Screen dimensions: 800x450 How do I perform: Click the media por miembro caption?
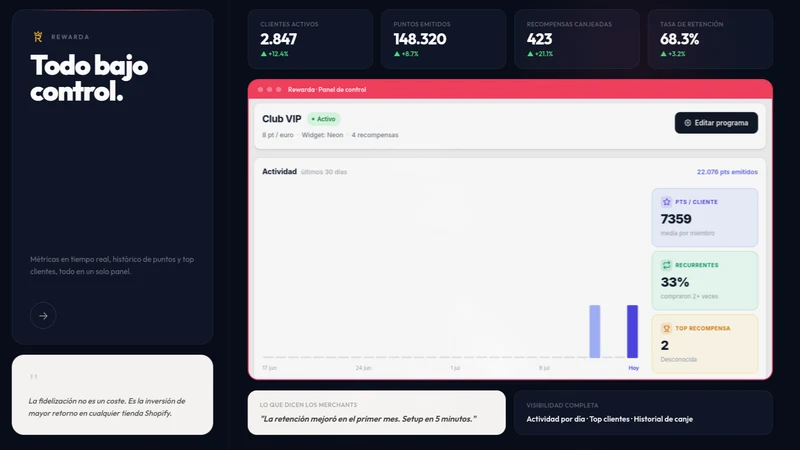click(x=687, y=233)
